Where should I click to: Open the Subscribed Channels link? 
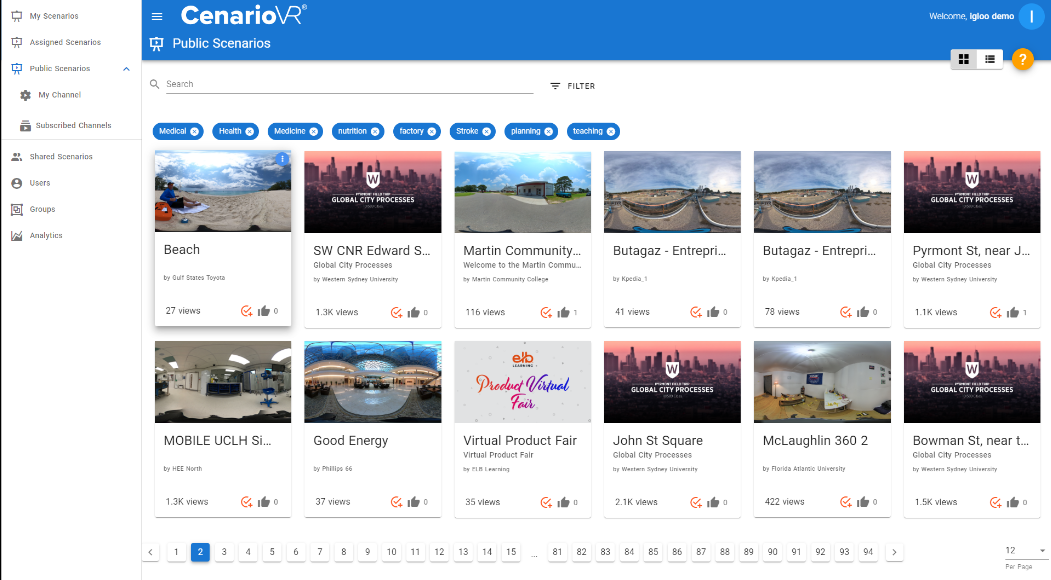[73, 126]
